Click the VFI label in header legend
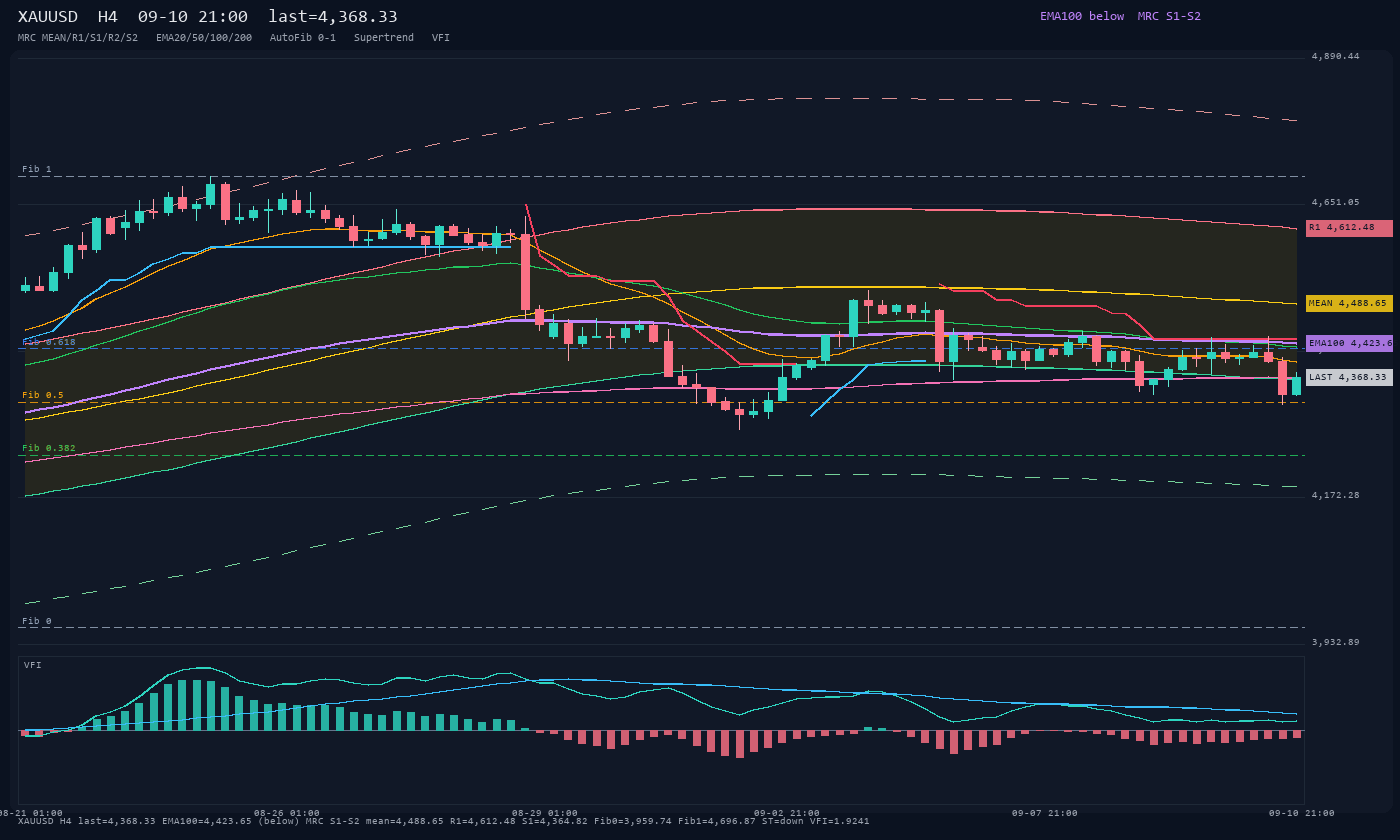The image size is (1400, 840). point(441,38)
